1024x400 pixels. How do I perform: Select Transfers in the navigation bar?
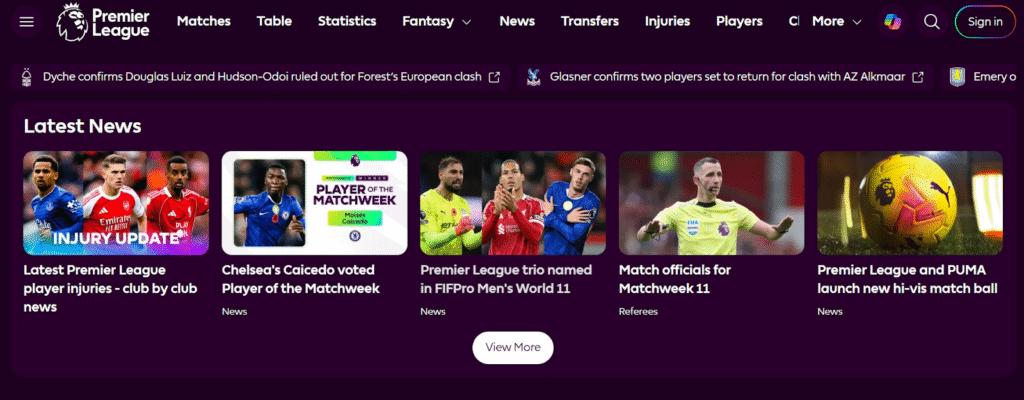tap(590, 22)
